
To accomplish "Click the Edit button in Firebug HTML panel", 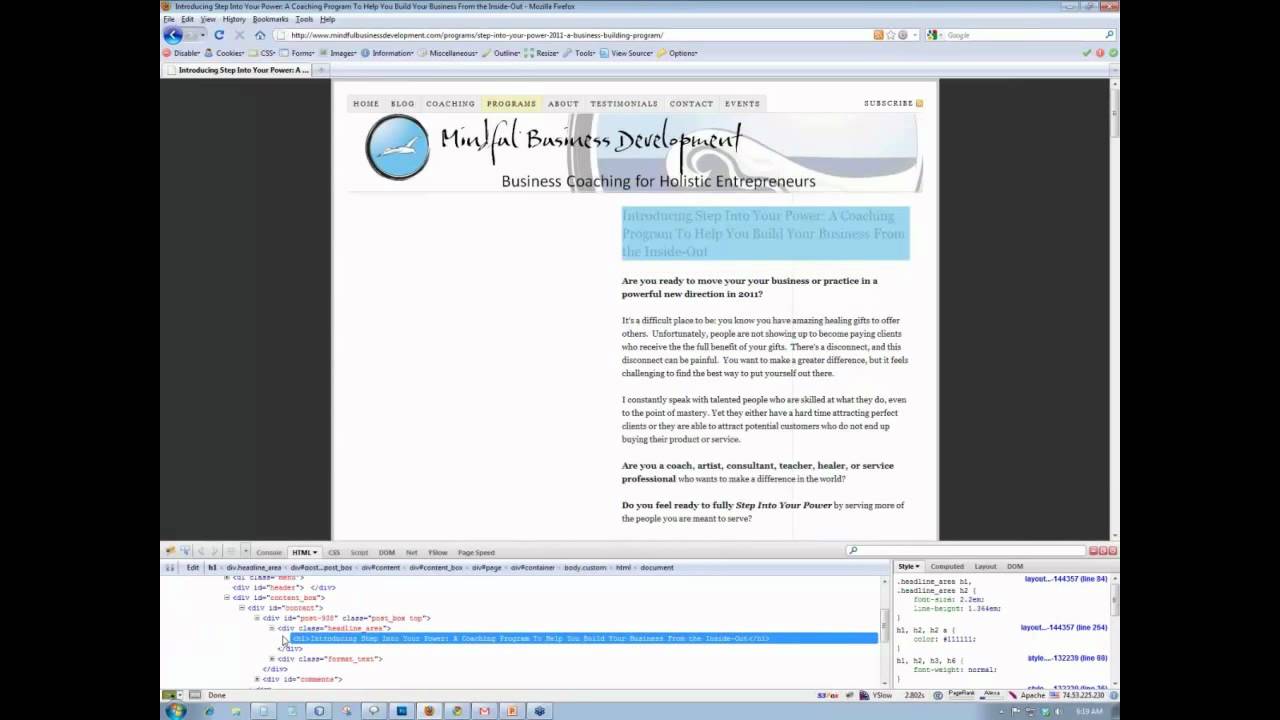I will tap(193, 567).
